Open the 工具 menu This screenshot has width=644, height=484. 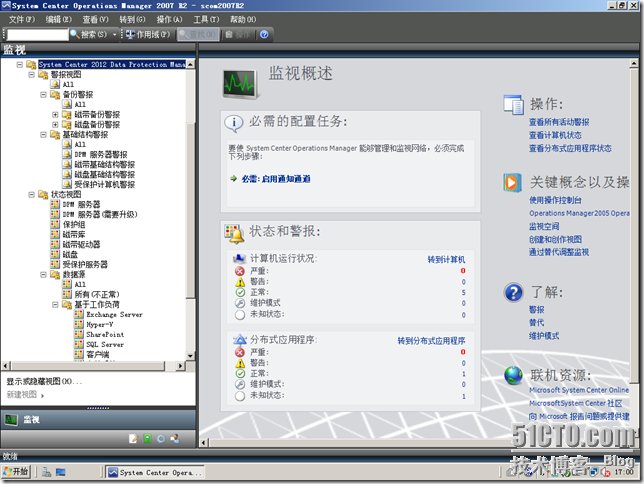point(206,19)
